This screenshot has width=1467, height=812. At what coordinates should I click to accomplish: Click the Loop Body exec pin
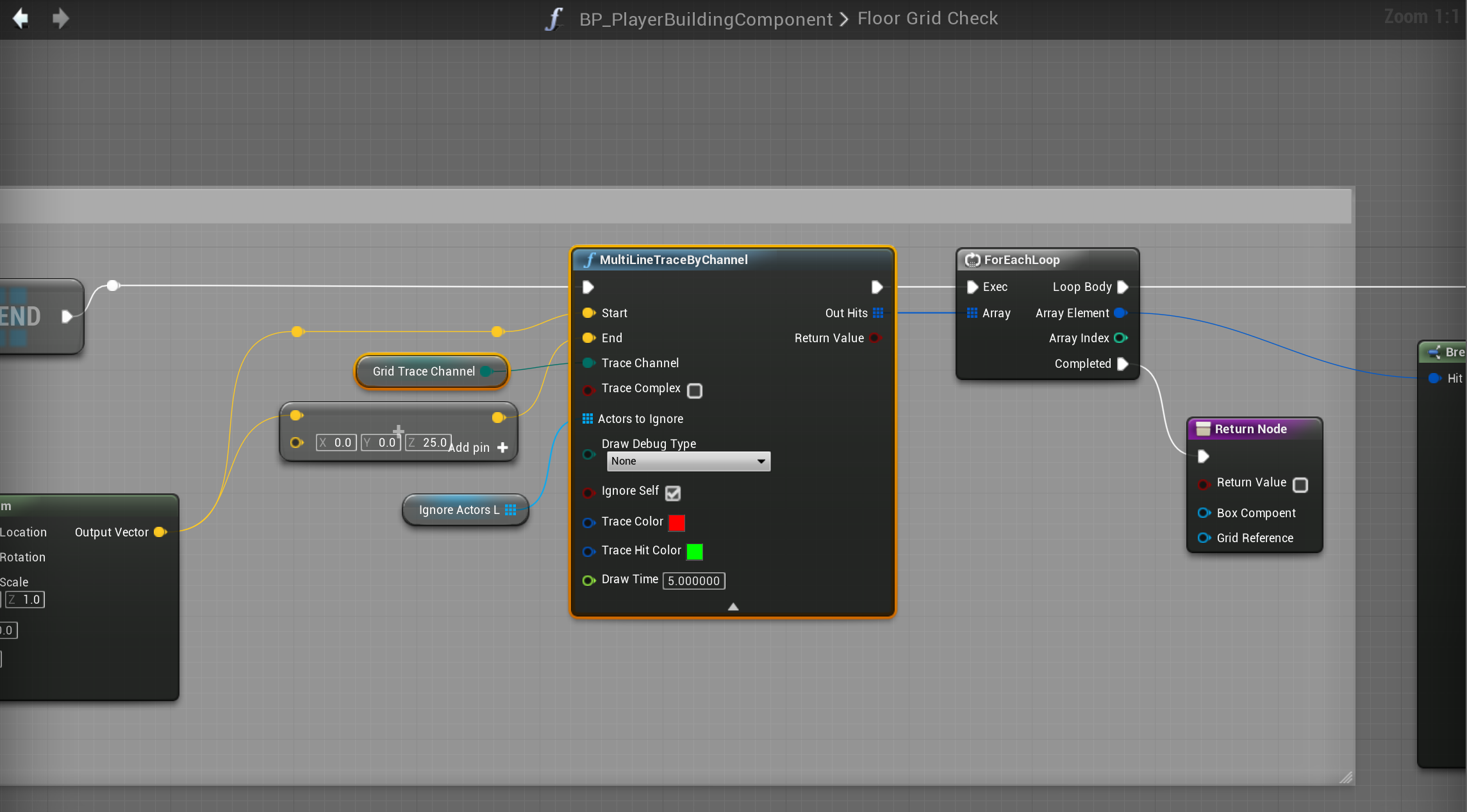1122,287
